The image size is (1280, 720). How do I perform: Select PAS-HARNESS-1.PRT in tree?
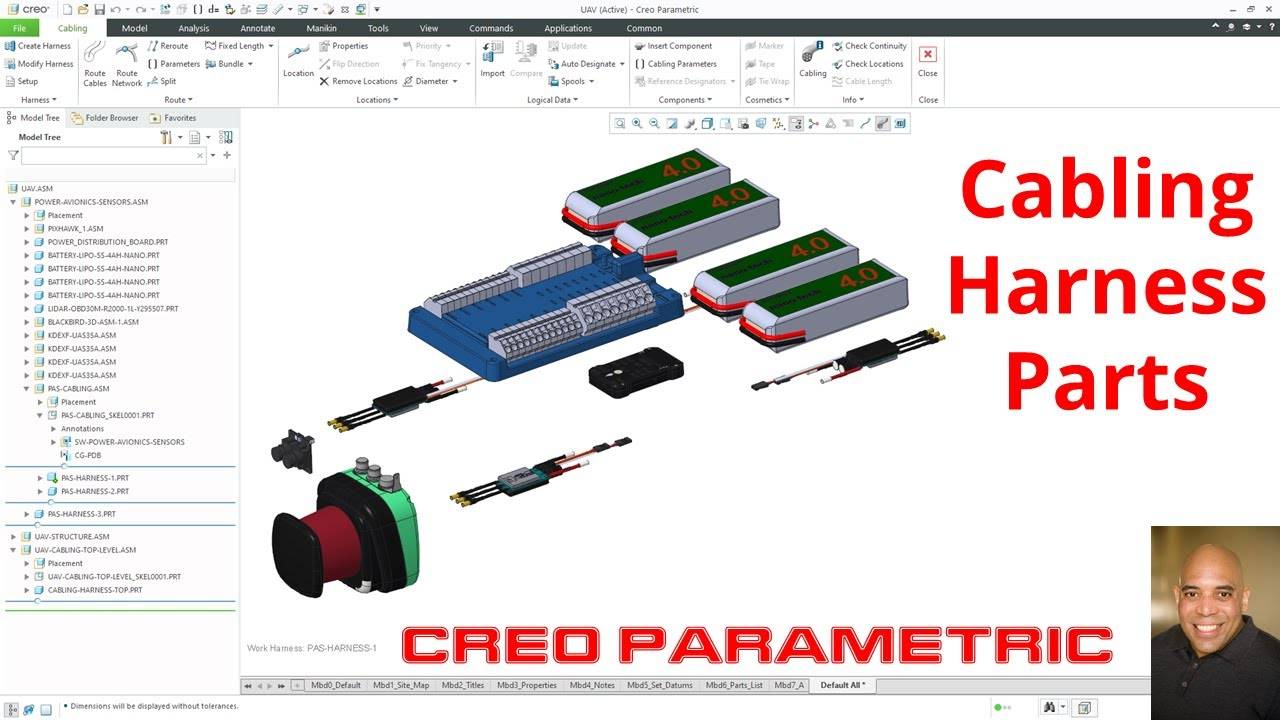coord(95,478)
